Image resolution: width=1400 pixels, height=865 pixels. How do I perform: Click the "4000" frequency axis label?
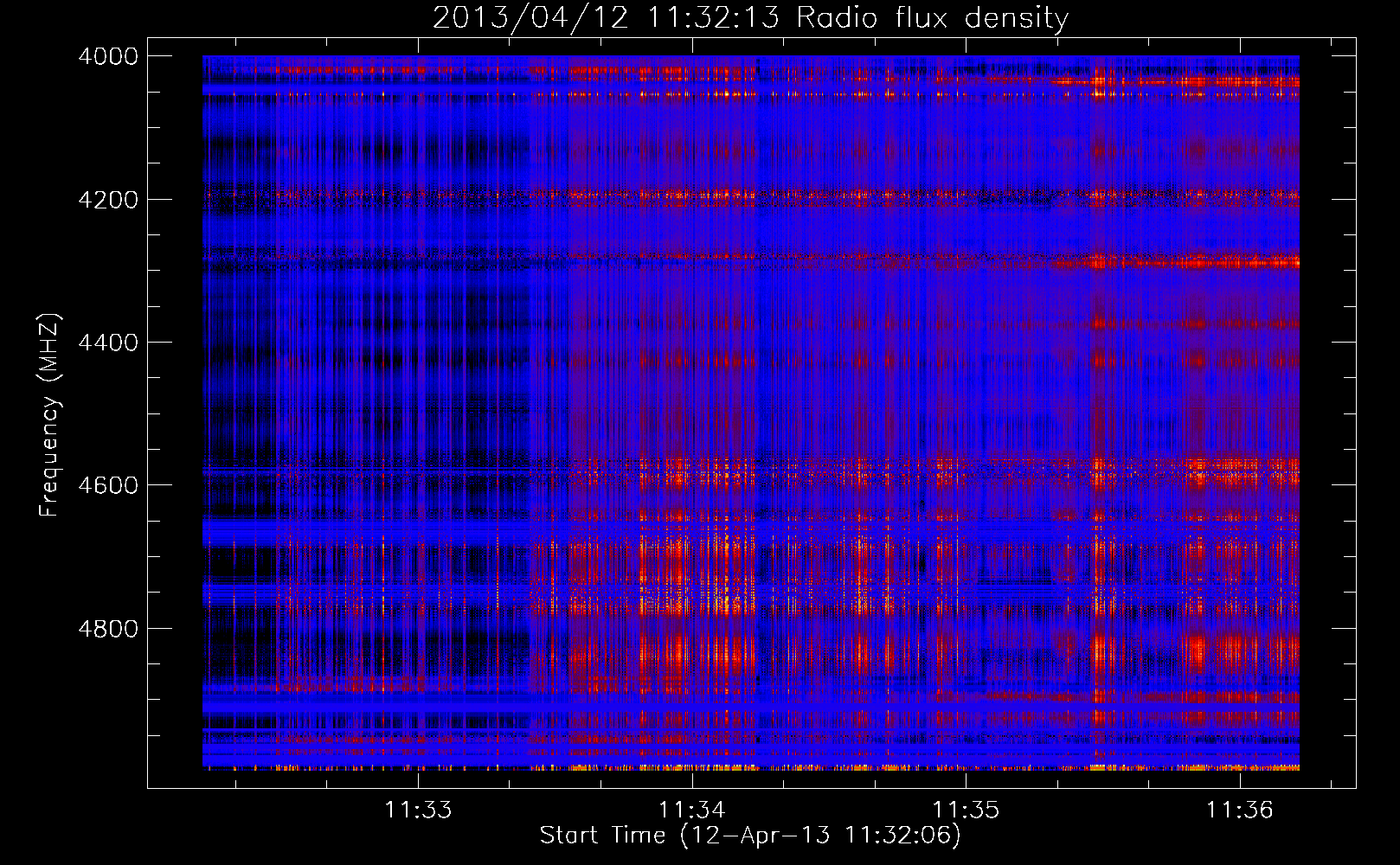[x=108, y=56]
